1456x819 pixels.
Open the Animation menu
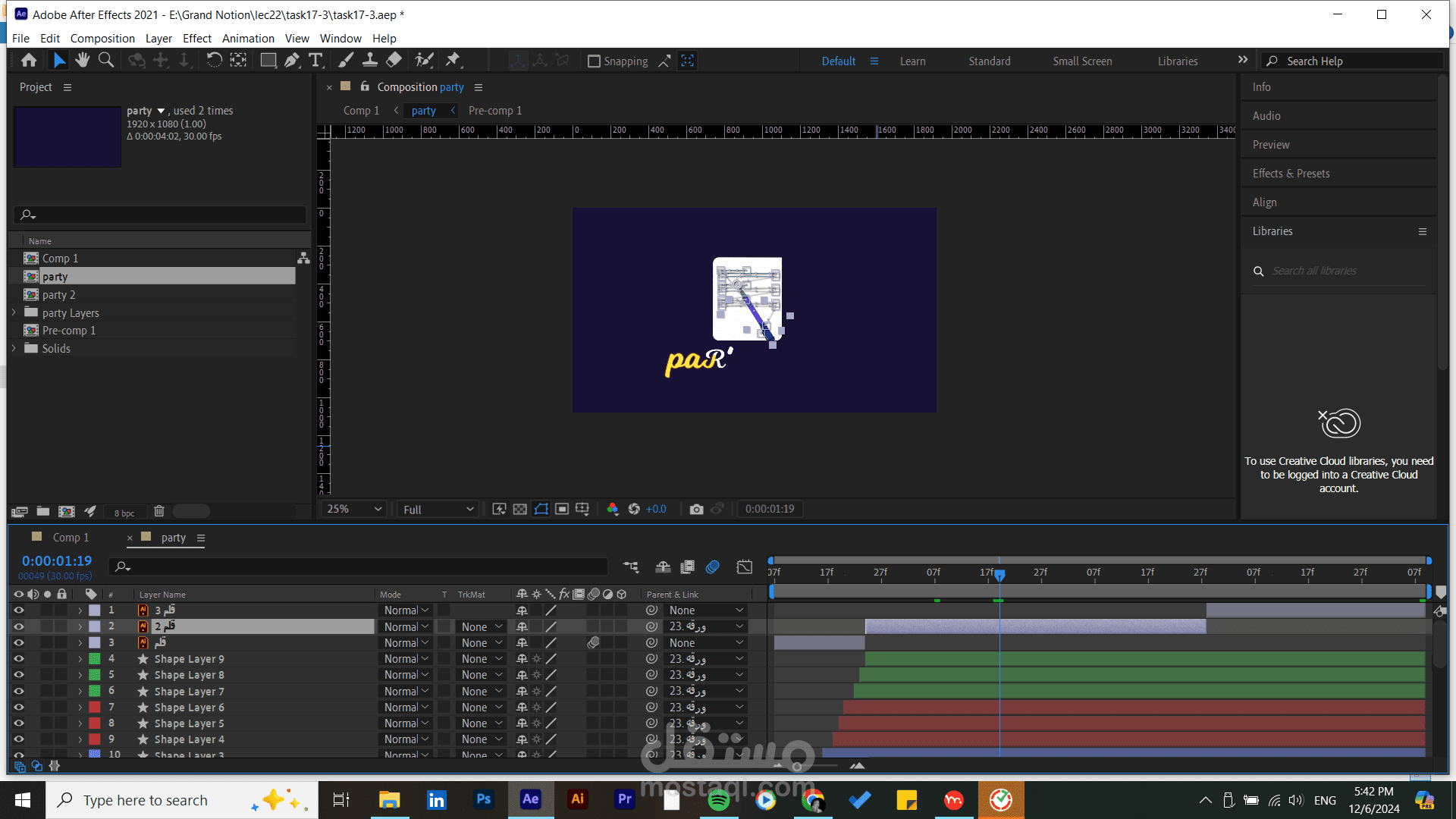[x=248, y=38]
